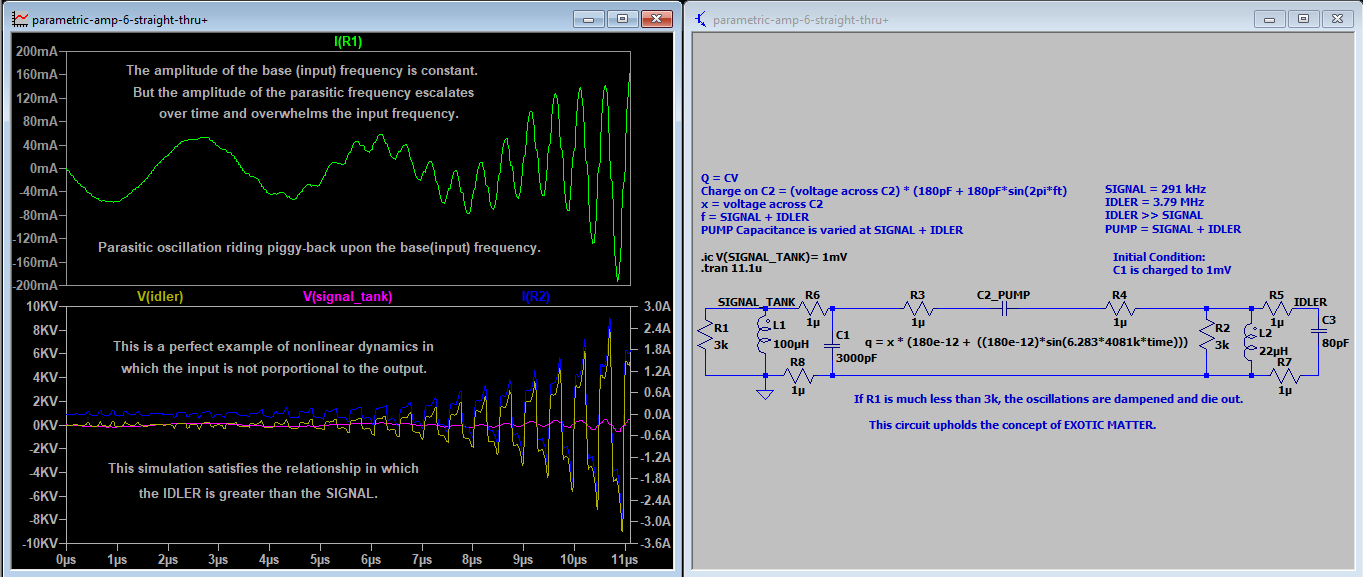Click the .ic V(SIGNAL_TANK)= 1mV directive
Viewport: 1363px width, 577px height.
[x=775, y=256]
